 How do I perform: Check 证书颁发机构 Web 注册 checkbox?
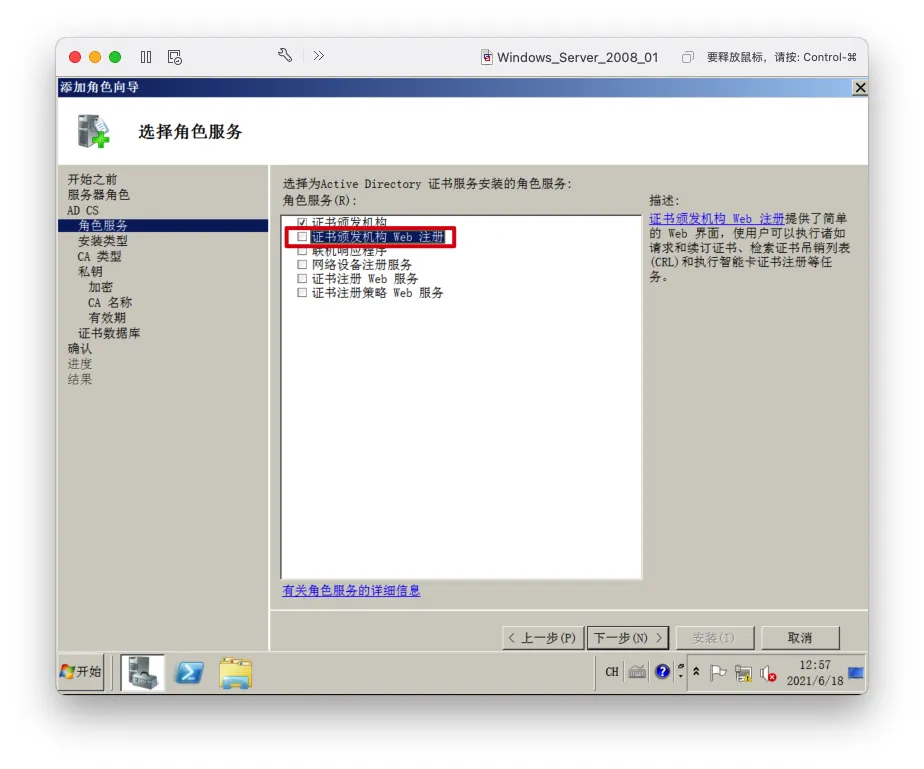(x=302, y=237)
